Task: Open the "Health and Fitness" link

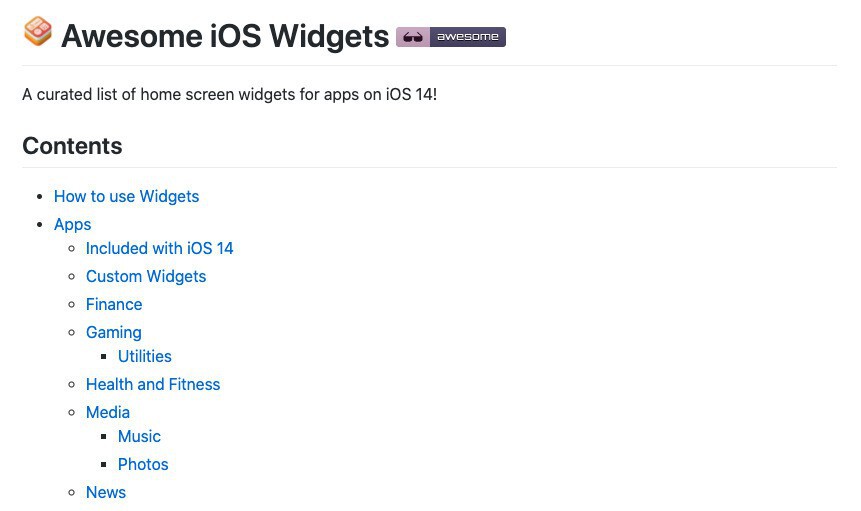Action: click(x=152, y=384)
